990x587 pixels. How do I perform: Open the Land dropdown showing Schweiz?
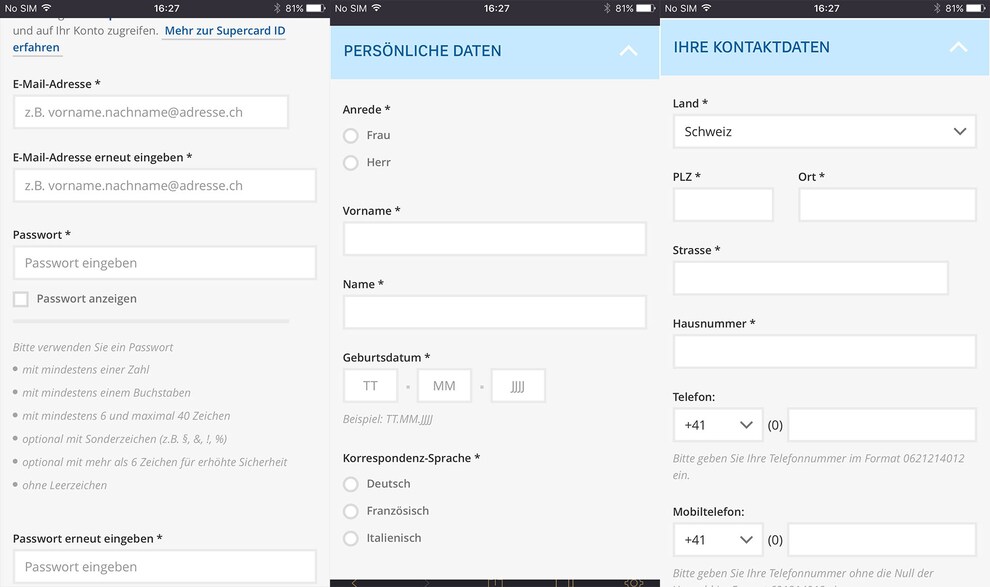825,131
